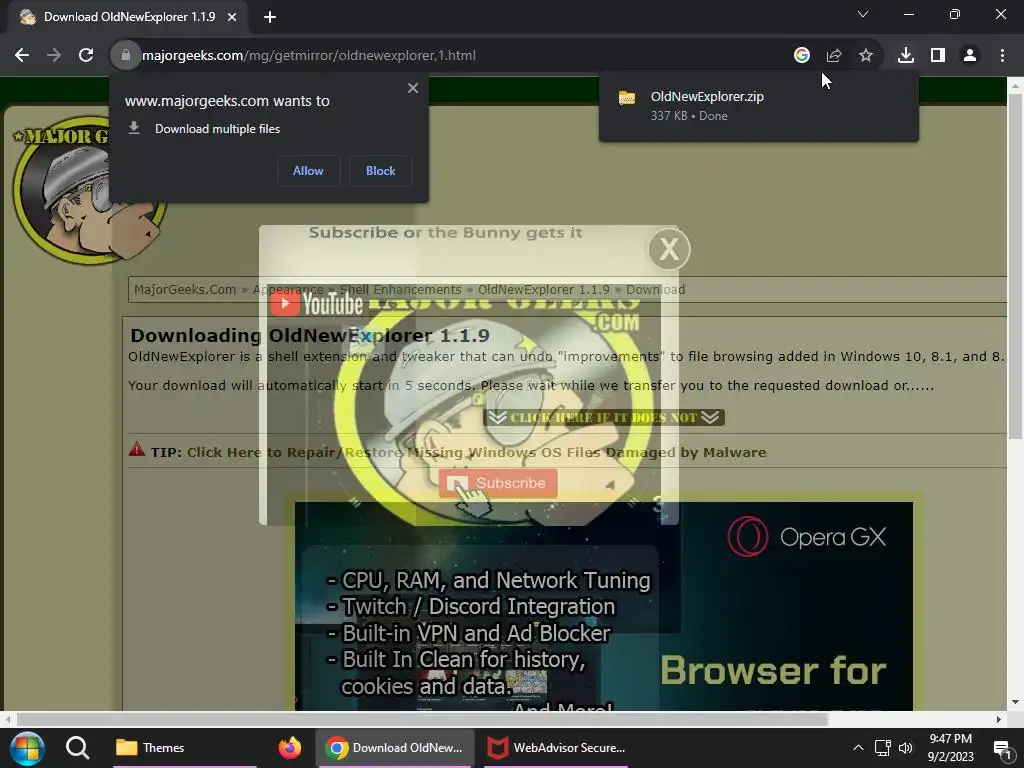Close the Download OldNewExplorer tab

click(x=232, y=17)
